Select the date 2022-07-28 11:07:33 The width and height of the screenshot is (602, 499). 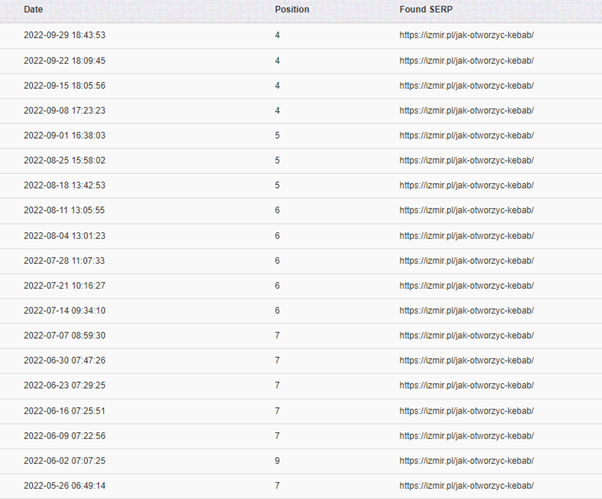[64, 261]
